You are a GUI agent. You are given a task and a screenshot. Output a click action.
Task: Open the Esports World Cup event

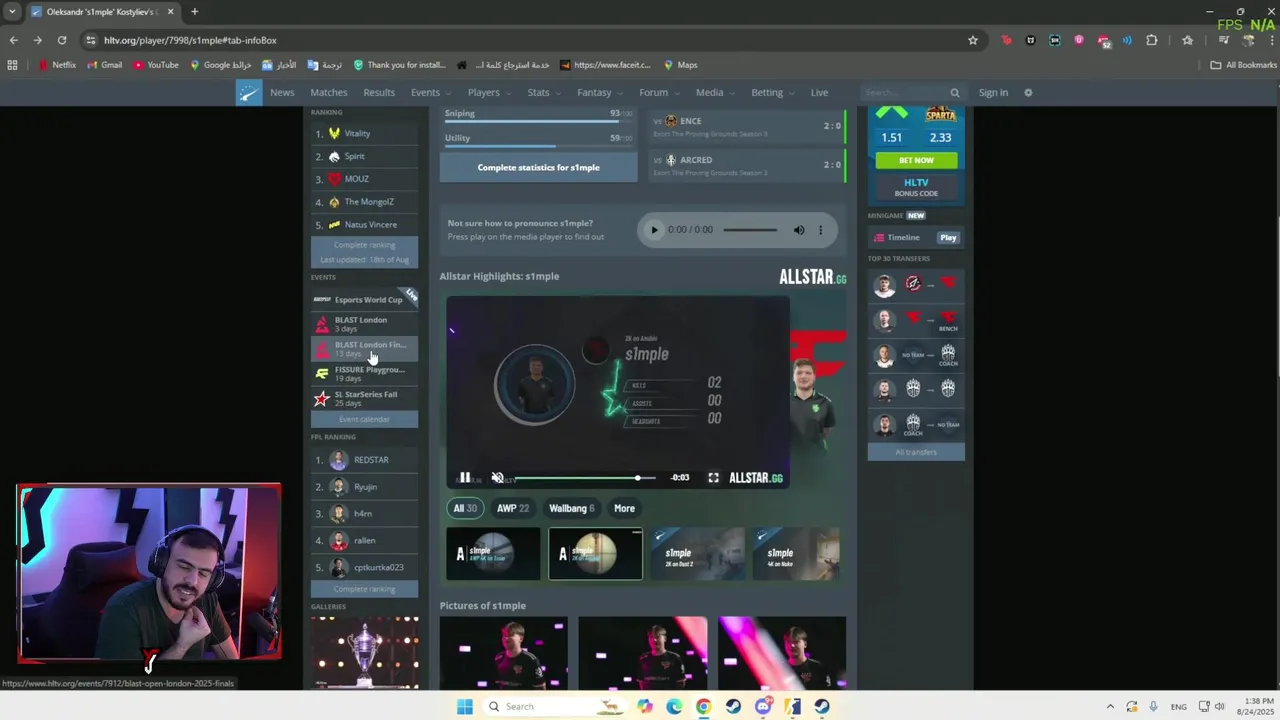[364, 300]
